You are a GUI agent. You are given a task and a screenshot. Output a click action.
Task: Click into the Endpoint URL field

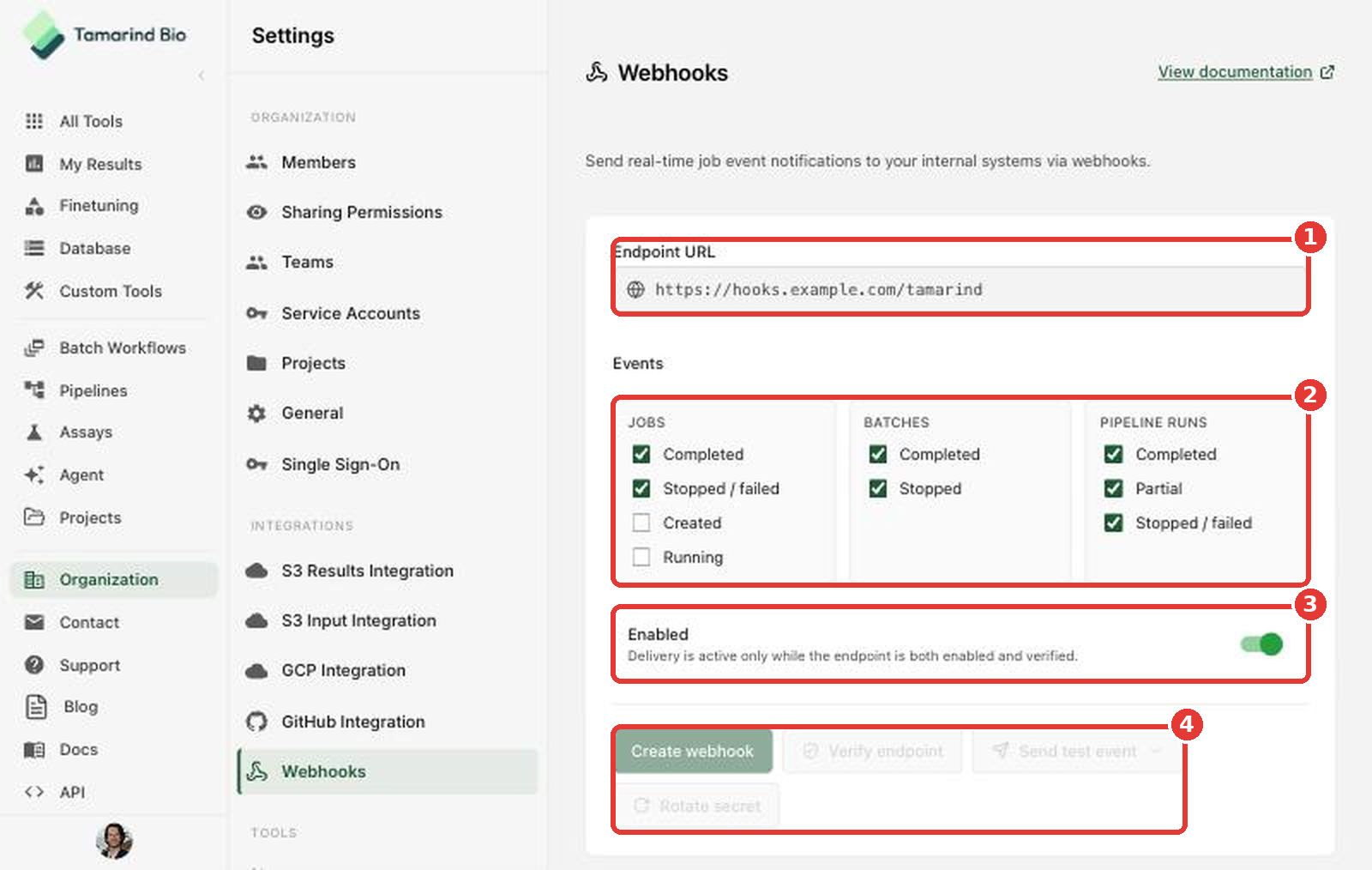pyautogui.click(x=960, y=289)
